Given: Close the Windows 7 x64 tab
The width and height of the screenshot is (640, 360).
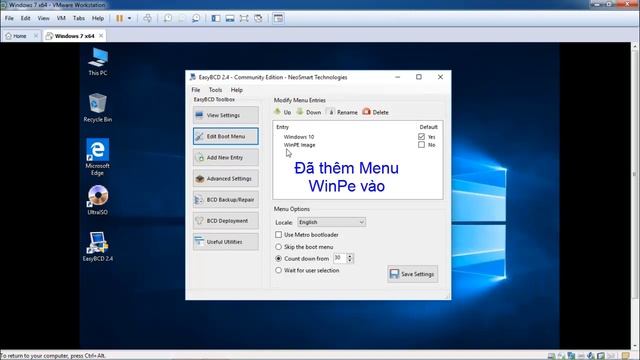Looking at the screenshot, I should pyautogui.click(x=101, y=36).
